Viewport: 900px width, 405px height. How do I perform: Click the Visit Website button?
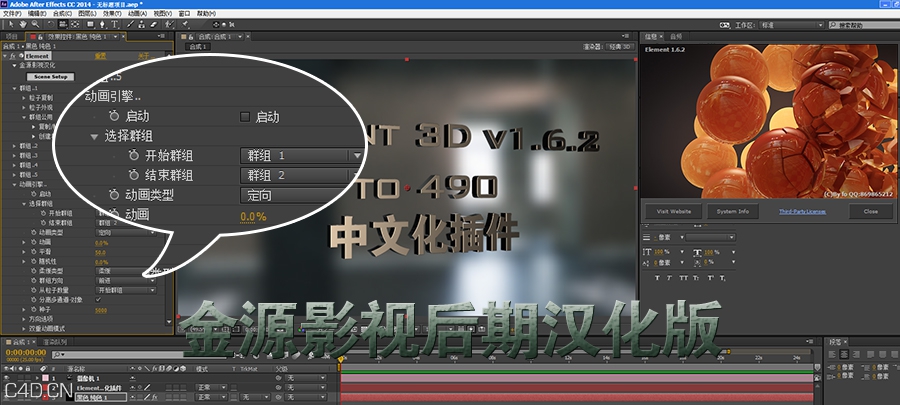tap(673, 211)
